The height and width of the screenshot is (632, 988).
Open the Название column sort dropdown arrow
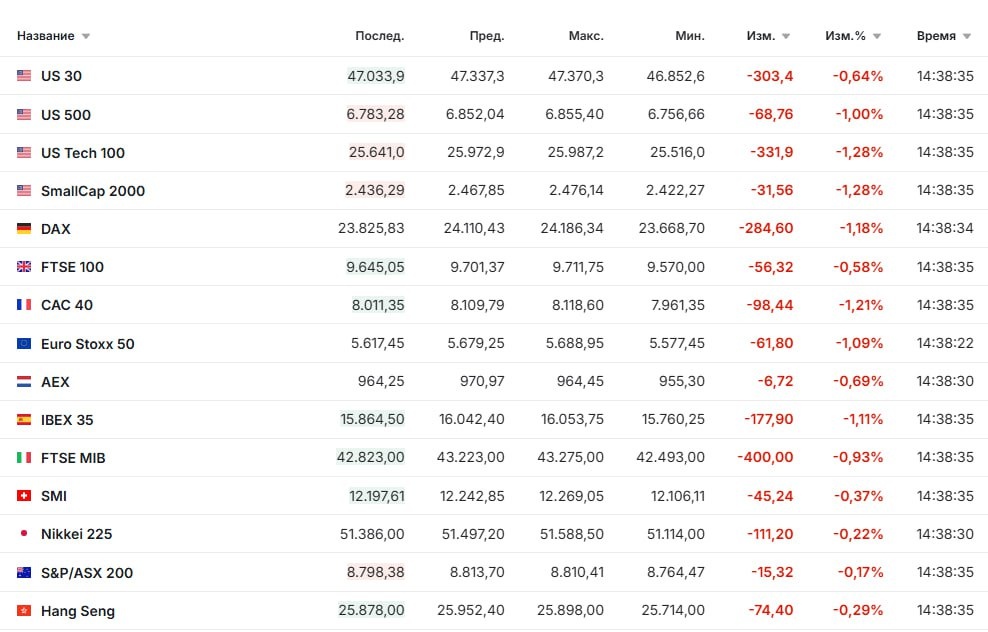86,37
